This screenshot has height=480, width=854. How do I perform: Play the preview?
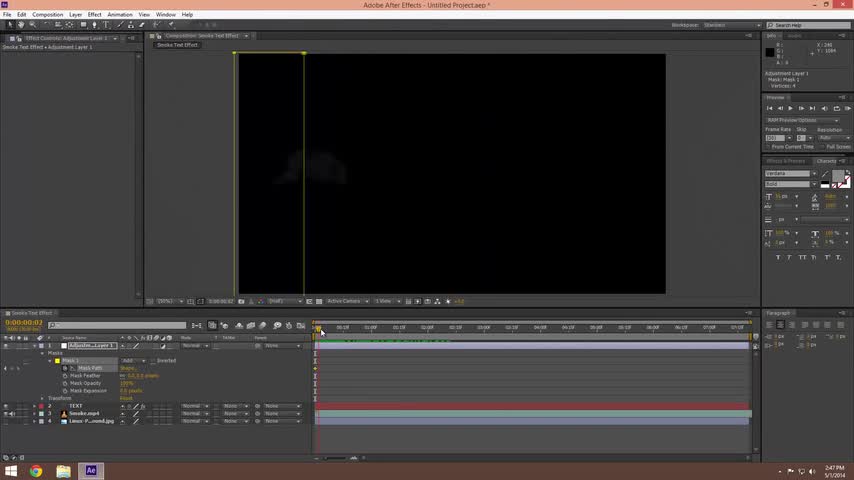pos(790,108)
